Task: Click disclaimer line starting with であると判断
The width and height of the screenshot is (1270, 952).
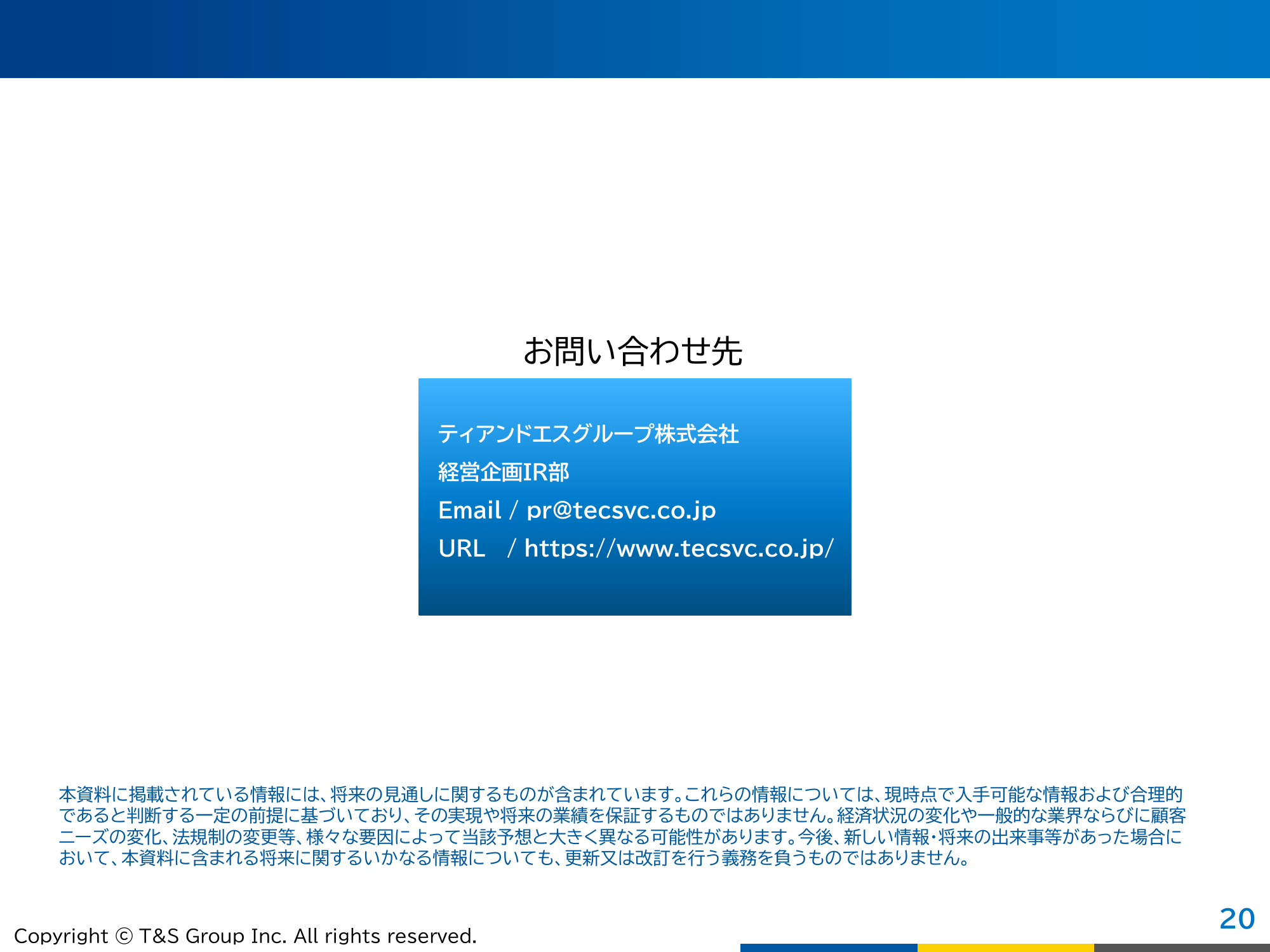Action: click(x=622, y=816)
